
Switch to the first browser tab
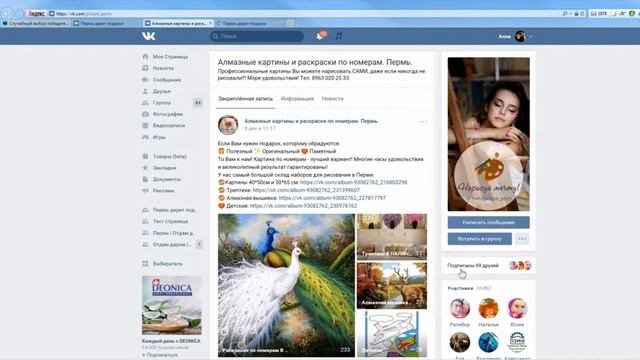pos(36,23)
